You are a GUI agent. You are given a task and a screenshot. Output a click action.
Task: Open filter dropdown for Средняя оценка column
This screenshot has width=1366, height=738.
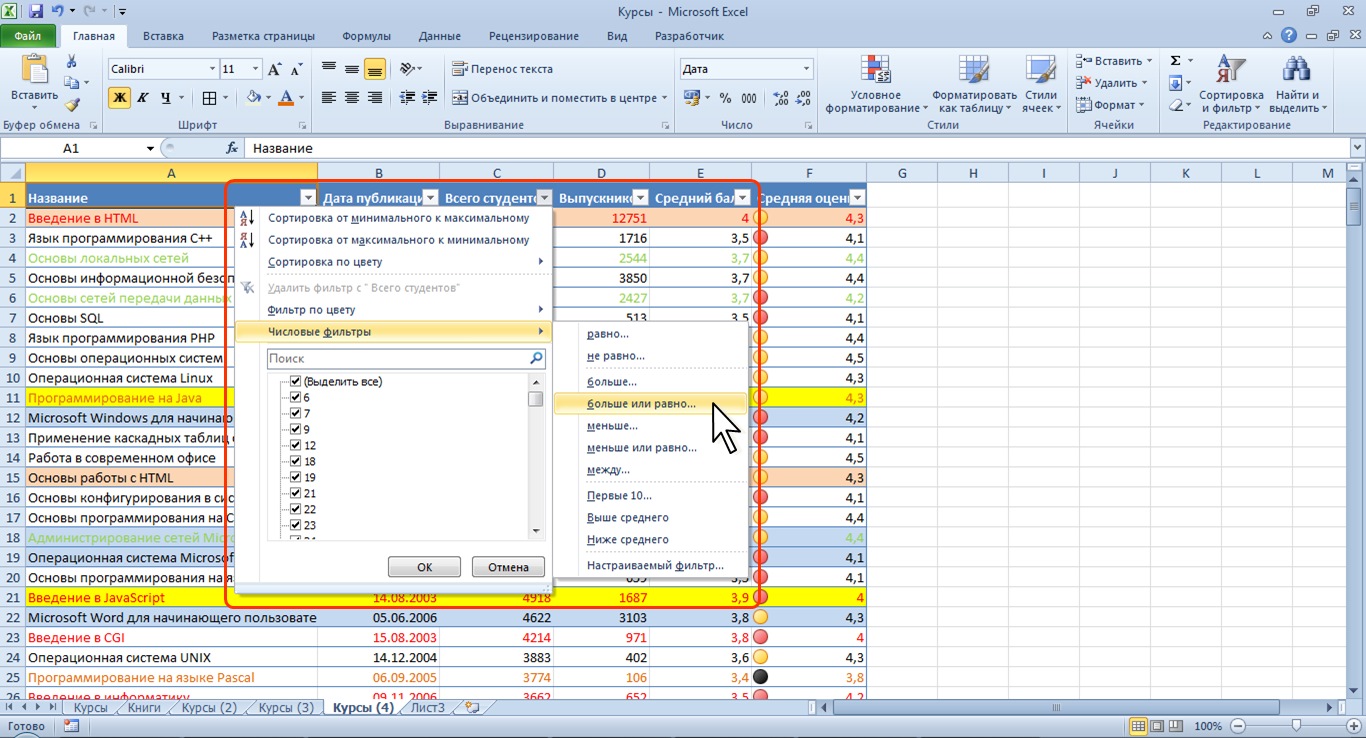click(x=857, y=198)
